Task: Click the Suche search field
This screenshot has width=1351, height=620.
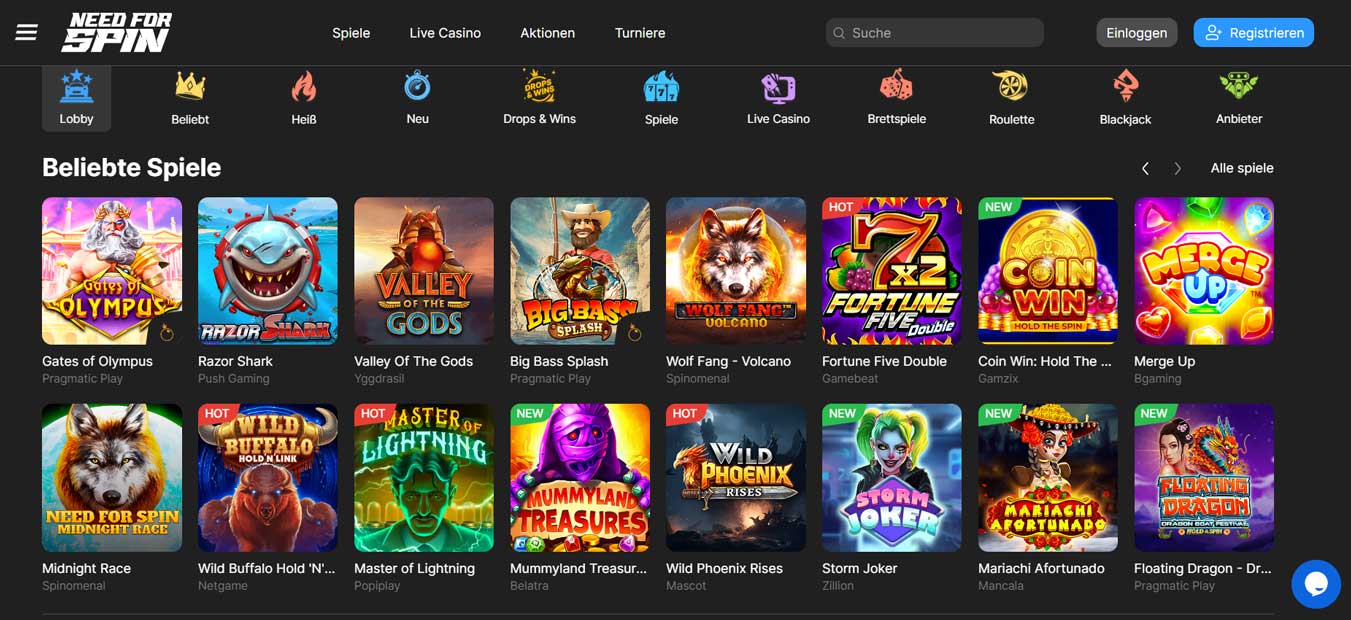Action: 933,32
